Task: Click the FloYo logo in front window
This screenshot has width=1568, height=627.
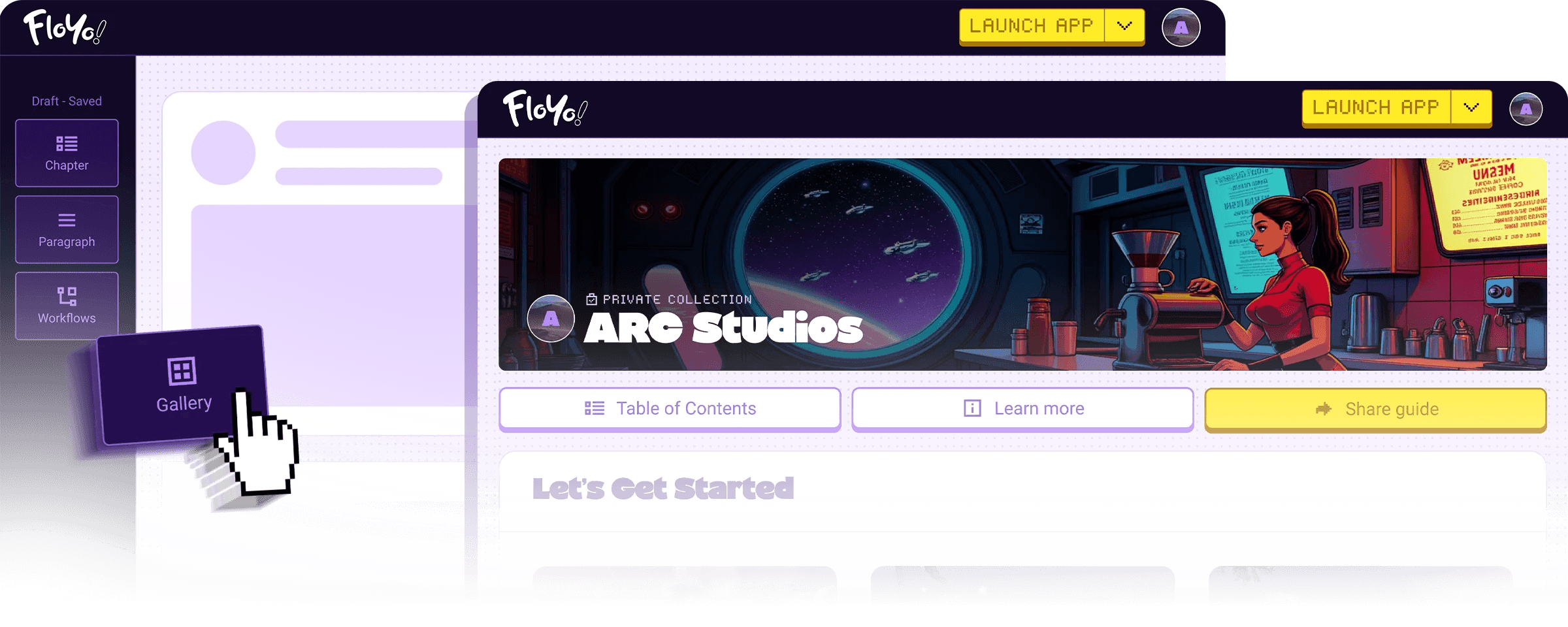Action: pyautogui.click(x=545, y=108)
